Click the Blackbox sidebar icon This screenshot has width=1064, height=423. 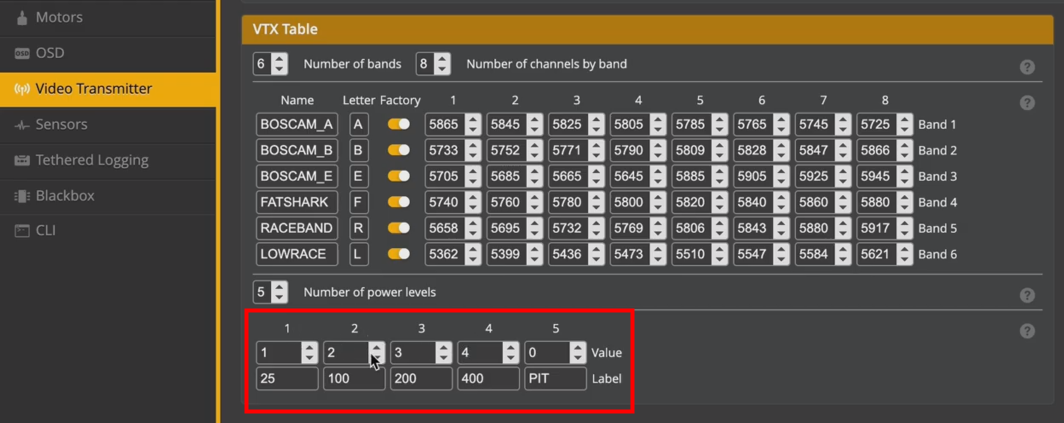pos(21,196)
